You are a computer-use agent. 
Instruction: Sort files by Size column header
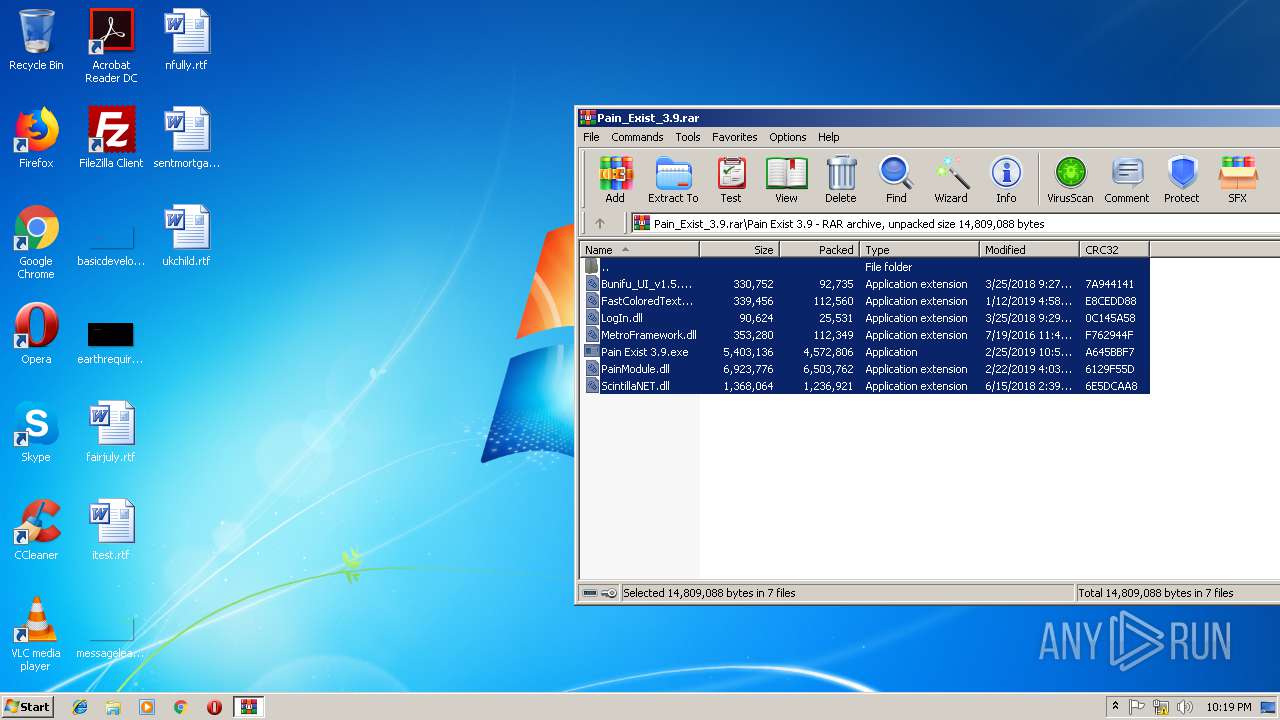coord(740,250)
